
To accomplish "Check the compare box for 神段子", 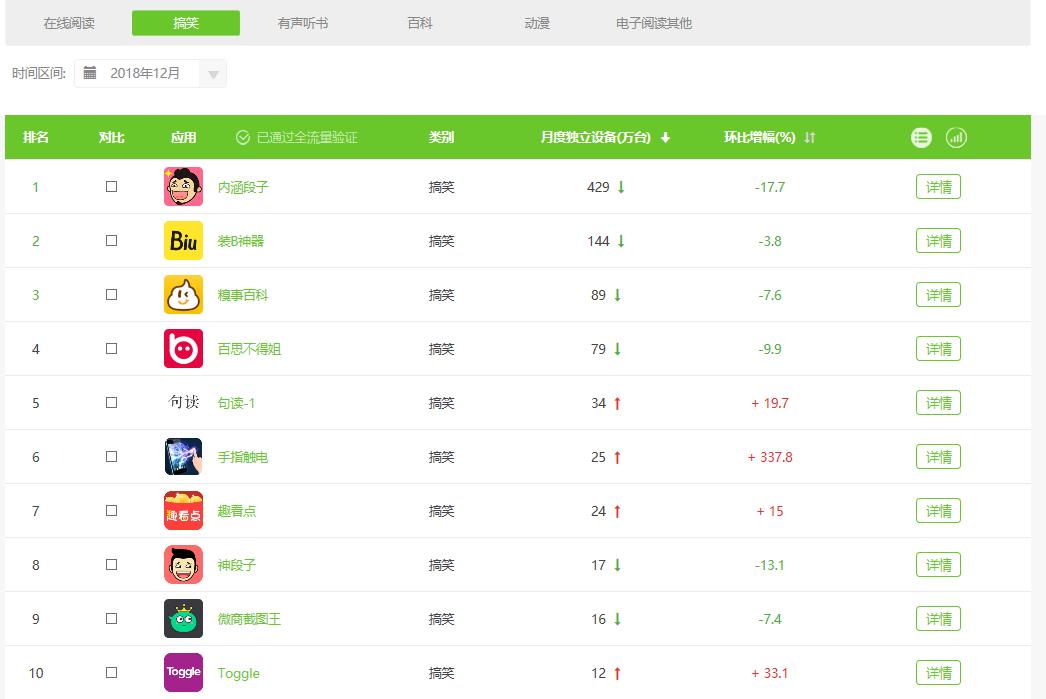I will pos(111,565).
